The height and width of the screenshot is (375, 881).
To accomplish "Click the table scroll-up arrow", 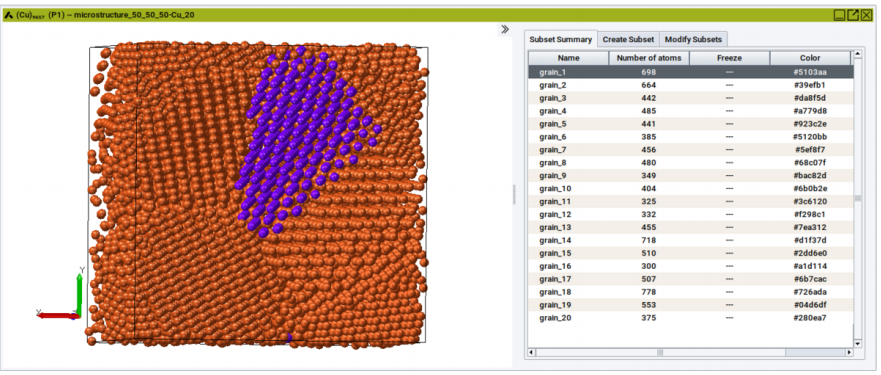I will (857, 55).
